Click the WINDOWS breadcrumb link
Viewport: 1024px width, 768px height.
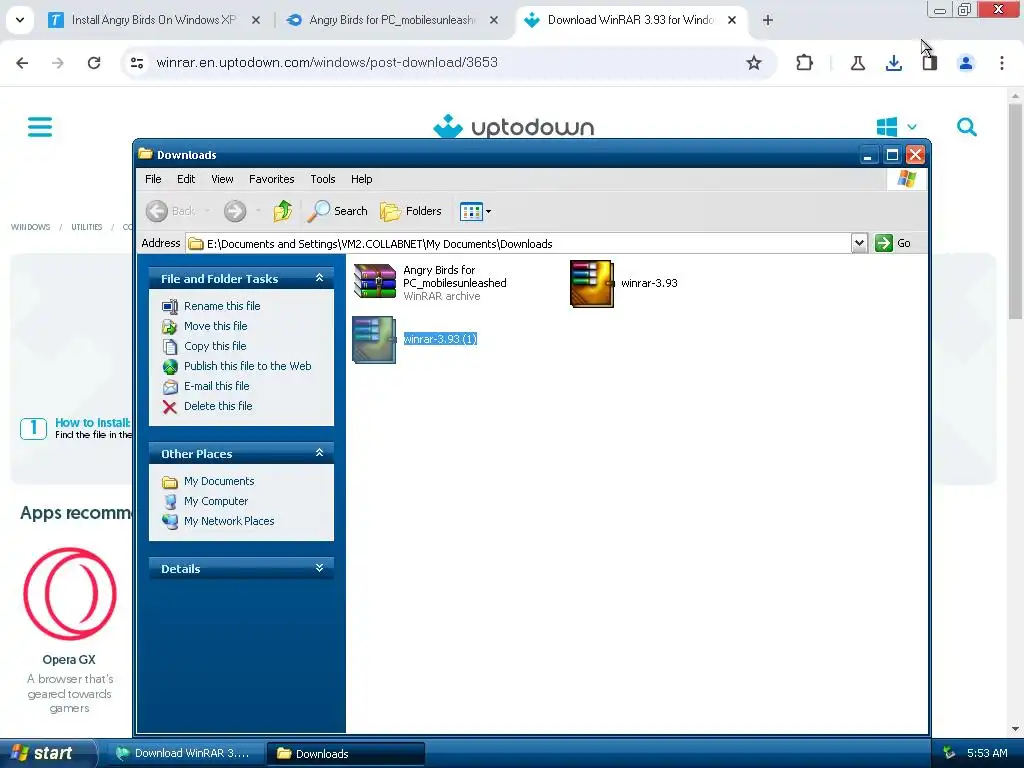tap(31, 227)
